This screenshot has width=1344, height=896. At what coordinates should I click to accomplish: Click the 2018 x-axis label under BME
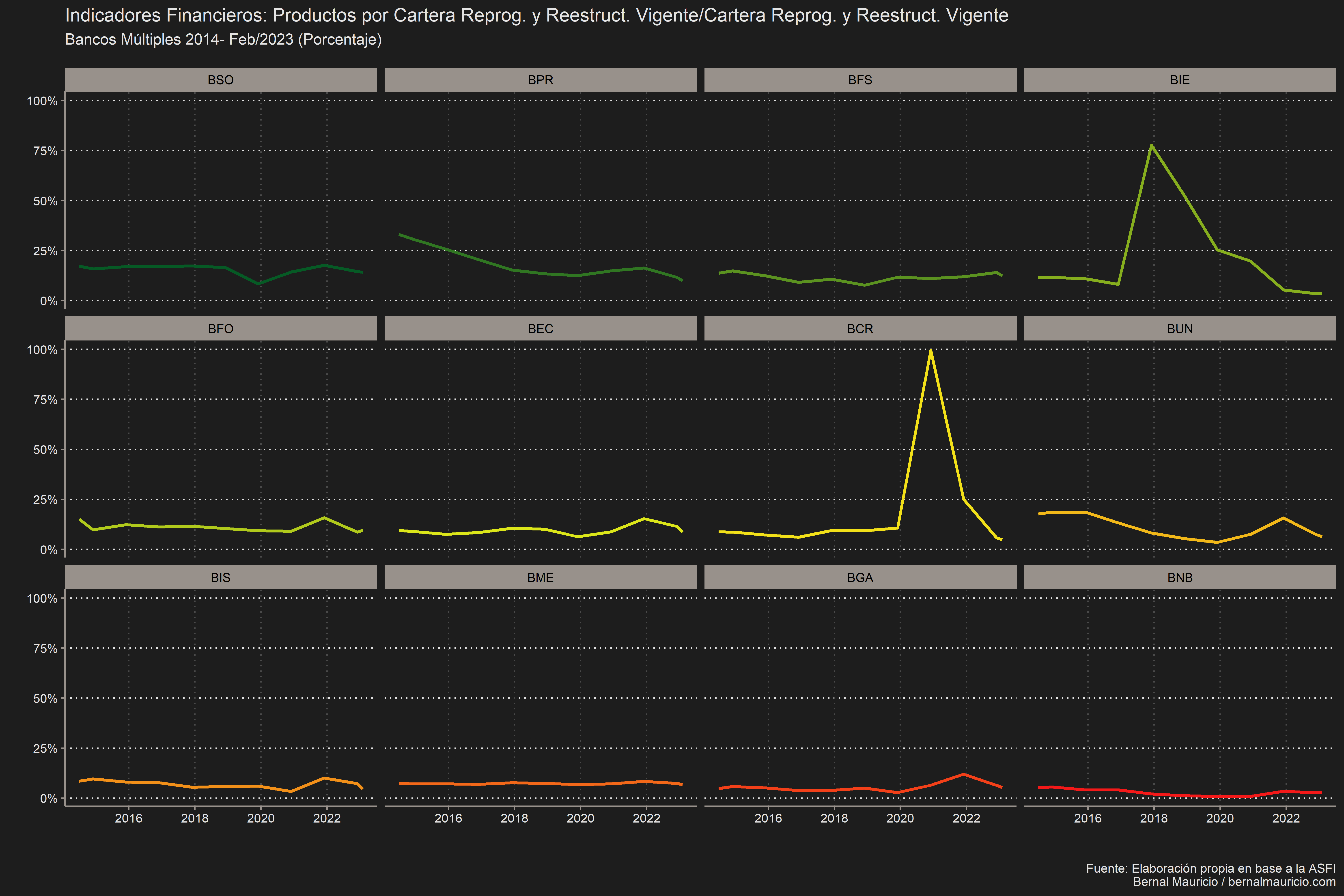coord(514,818)
